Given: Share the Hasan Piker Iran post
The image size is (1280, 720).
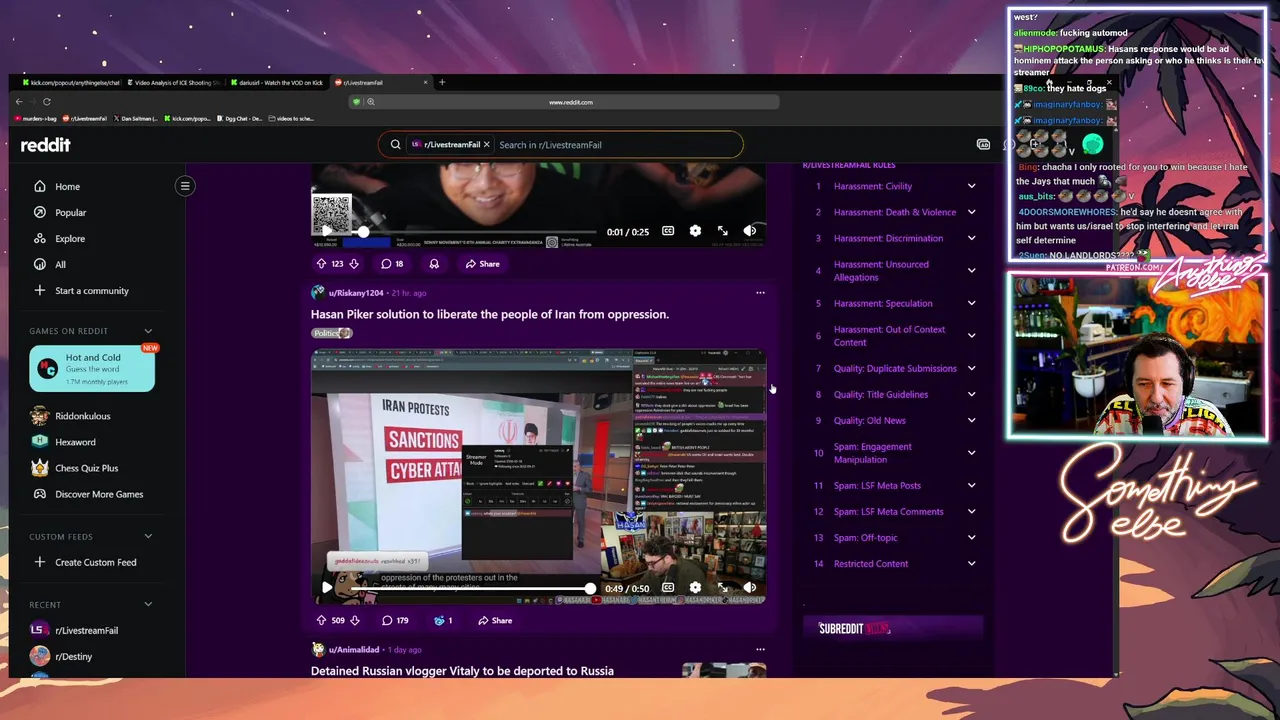Looking at the screenshot, I should pyautogui.click(x=495, y=620).
